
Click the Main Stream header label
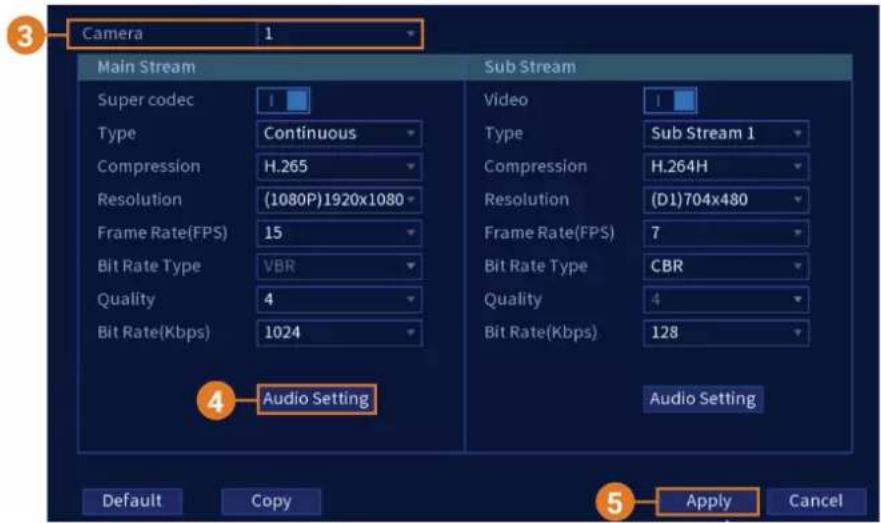[x=147, y=67]
